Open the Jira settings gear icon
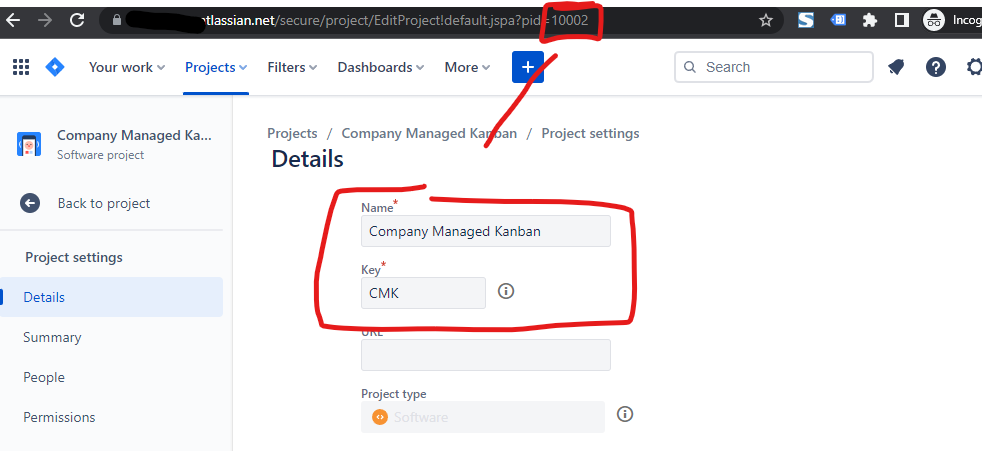 click(974, 67)
